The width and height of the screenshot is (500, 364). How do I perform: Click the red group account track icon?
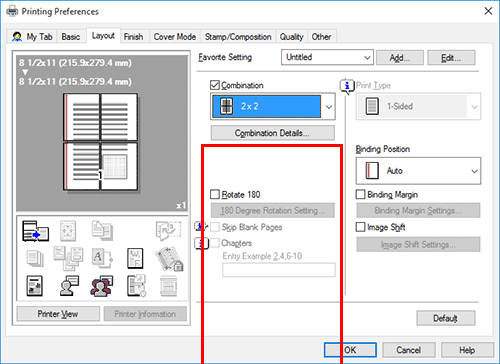point(102,286)
